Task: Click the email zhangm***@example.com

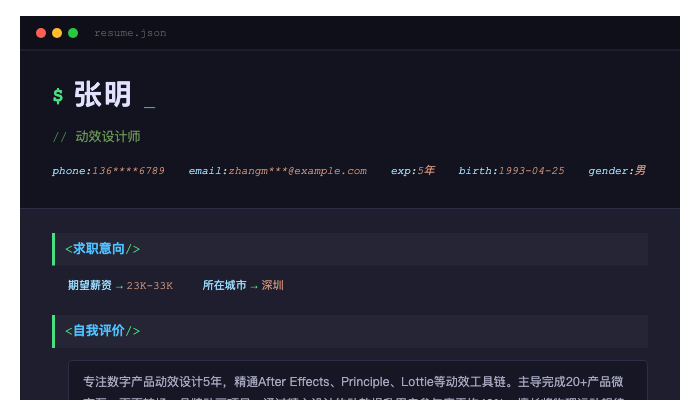Action: tap(298, 171)
